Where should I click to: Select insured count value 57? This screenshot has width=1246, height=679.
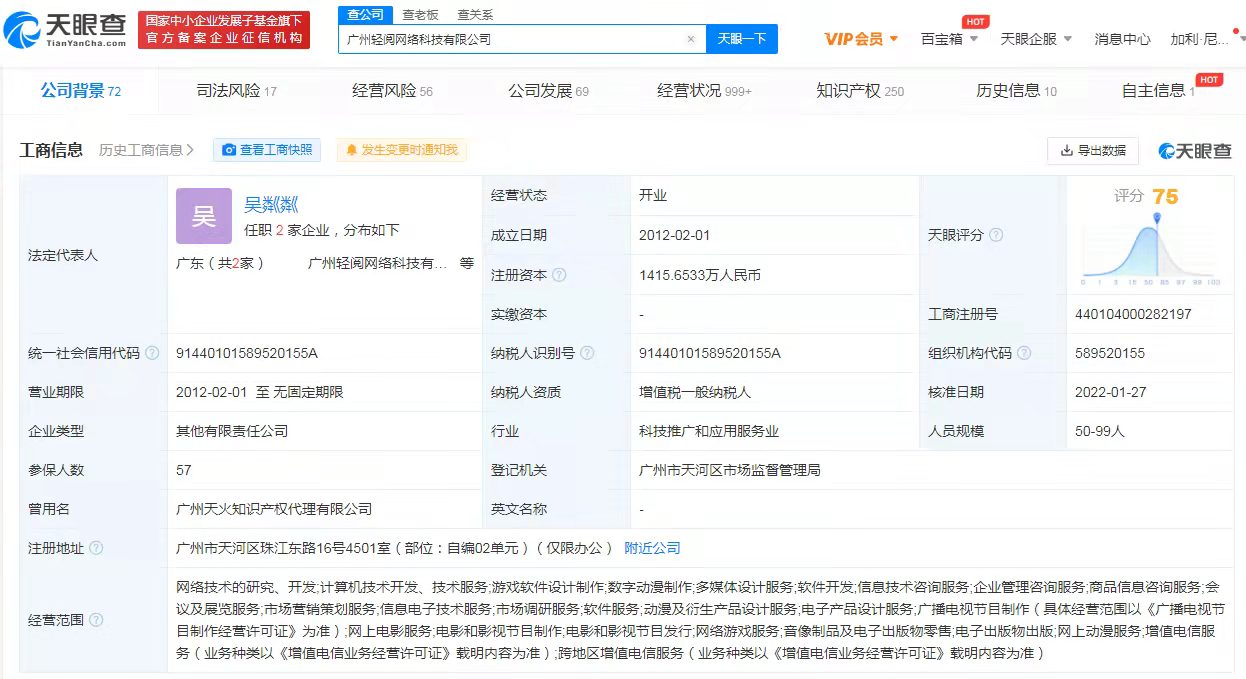pos(184,470)
